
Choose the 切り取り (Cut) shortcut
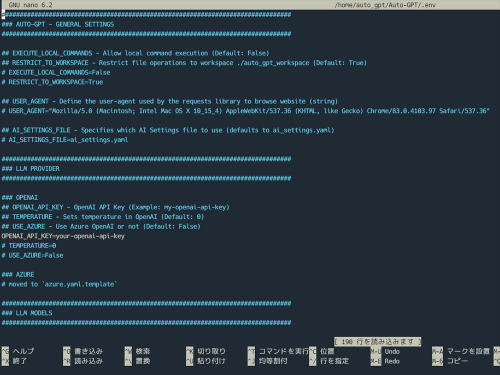211,351
